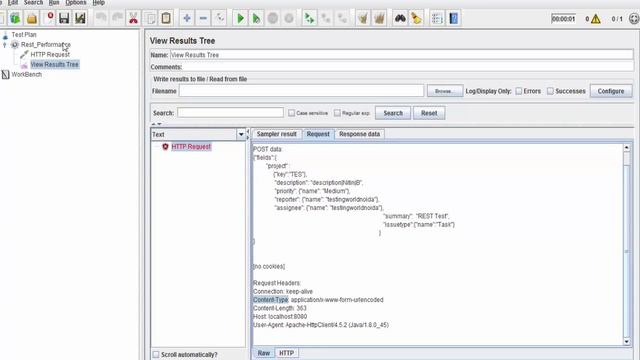640x360 pixels.
Task: Select WorkBench in tree
Action: (x=27, y=74)
